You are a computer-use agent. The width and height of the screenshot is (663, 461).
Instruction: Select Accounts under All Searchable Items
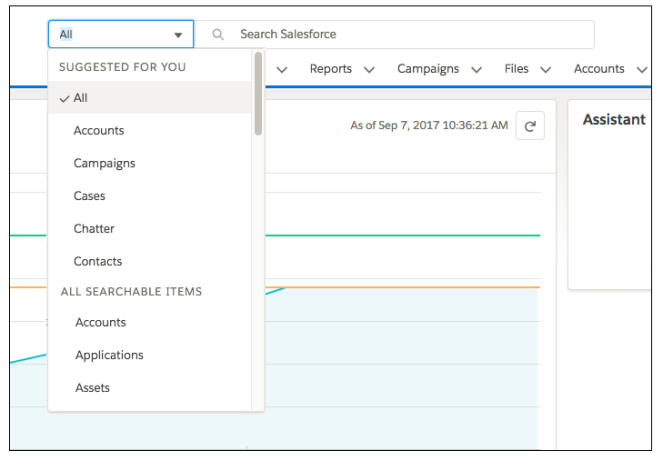pyautogui.click(x=150, y=322)
